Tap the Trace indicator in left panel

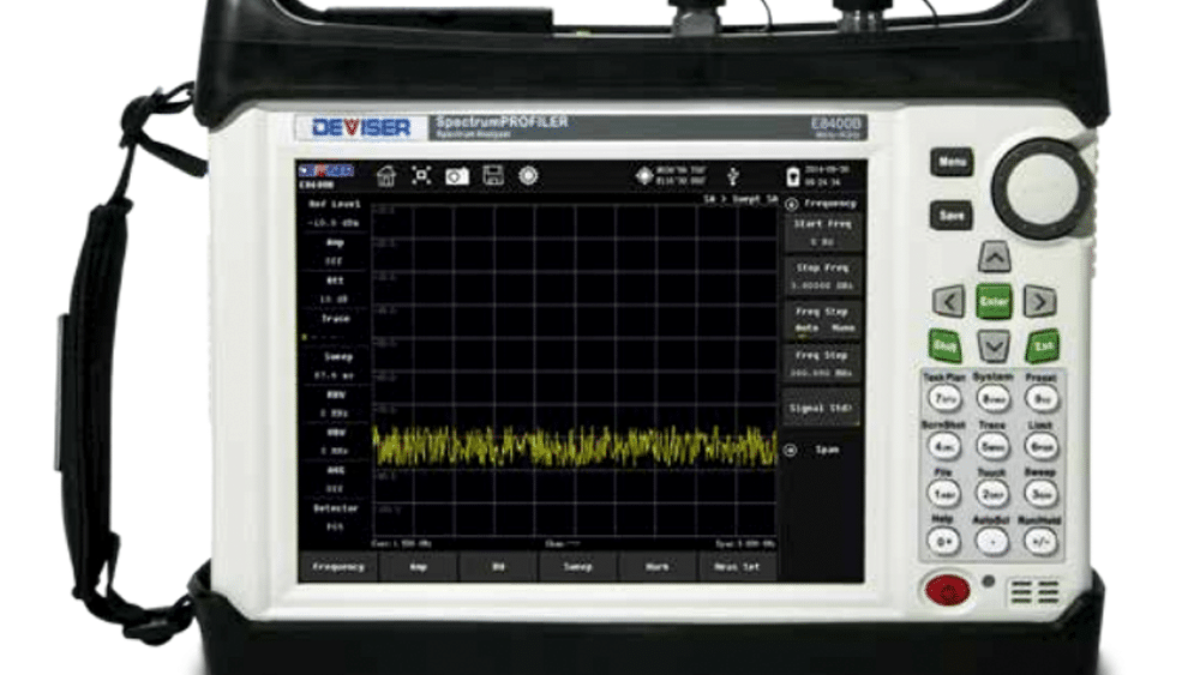tap(334, 327)
